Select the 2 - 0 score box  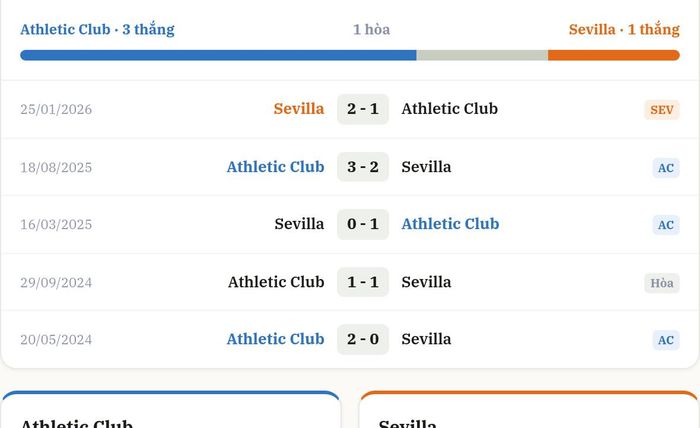pyautogui.click(x=363, y=339)
